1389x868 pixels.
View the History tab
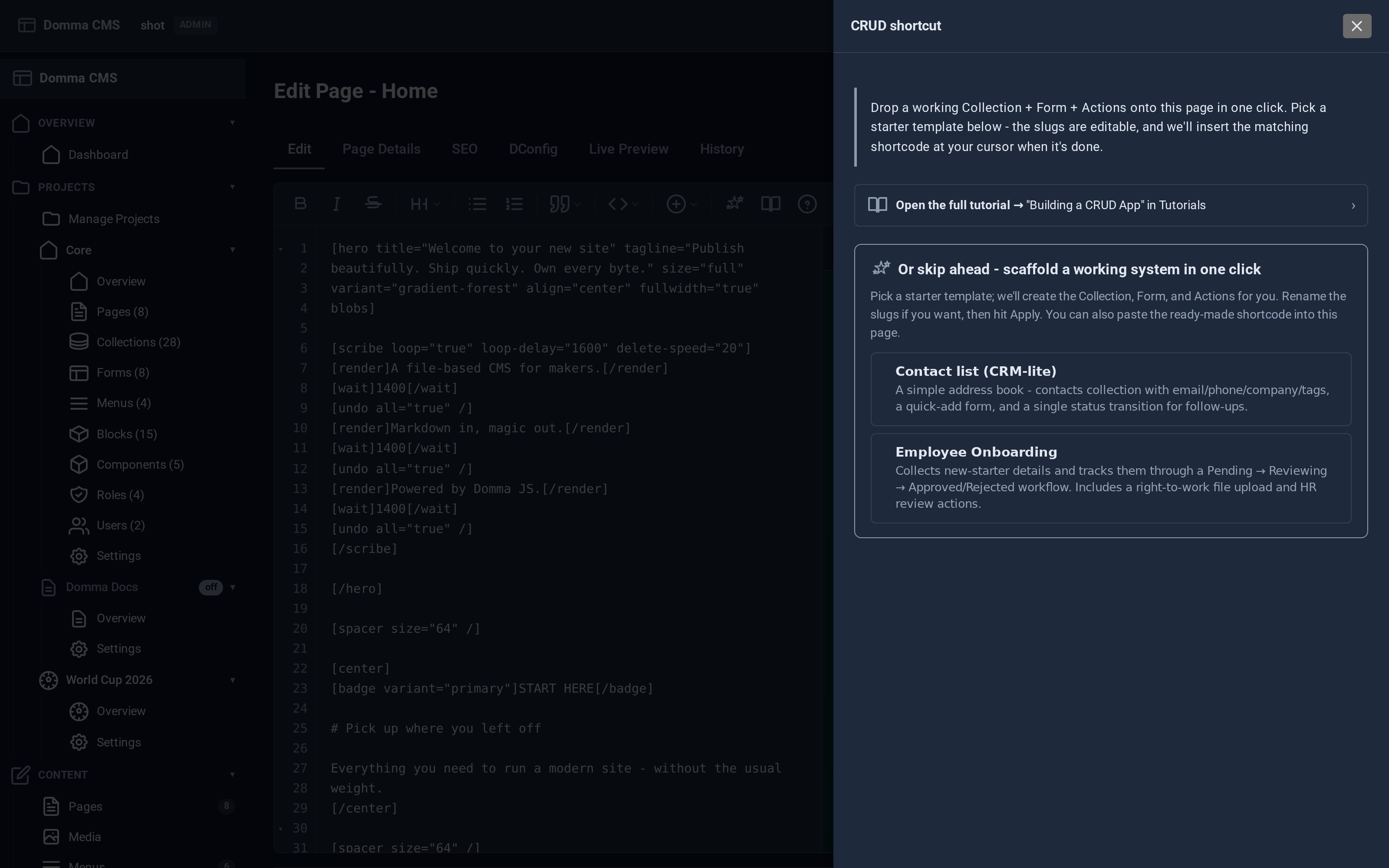coord(721,149)
